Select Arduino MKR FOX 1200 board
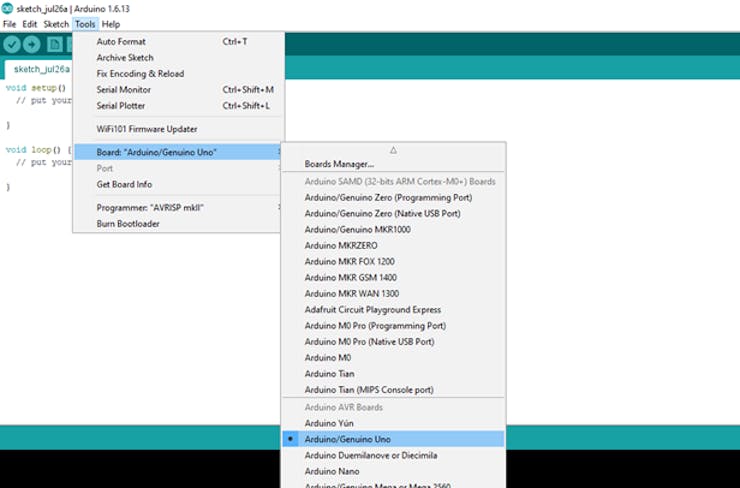This screenshot has height=488, width=740. (x=393, y=262)
